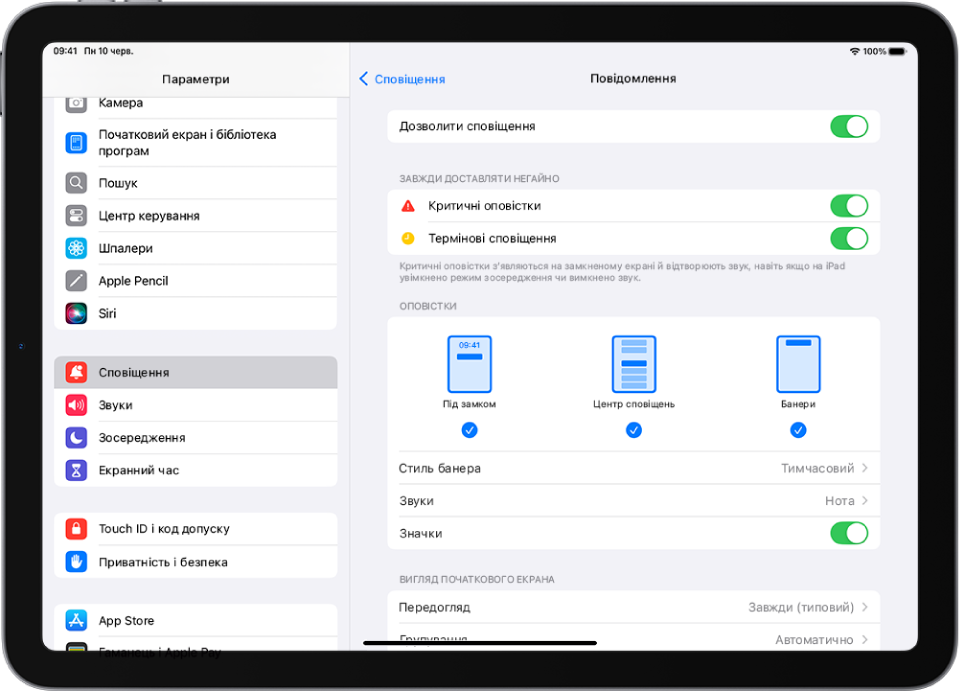Disable the Критичні оповістки switch
The width and height of the screenshot is (960, 692).
point(849,206)
